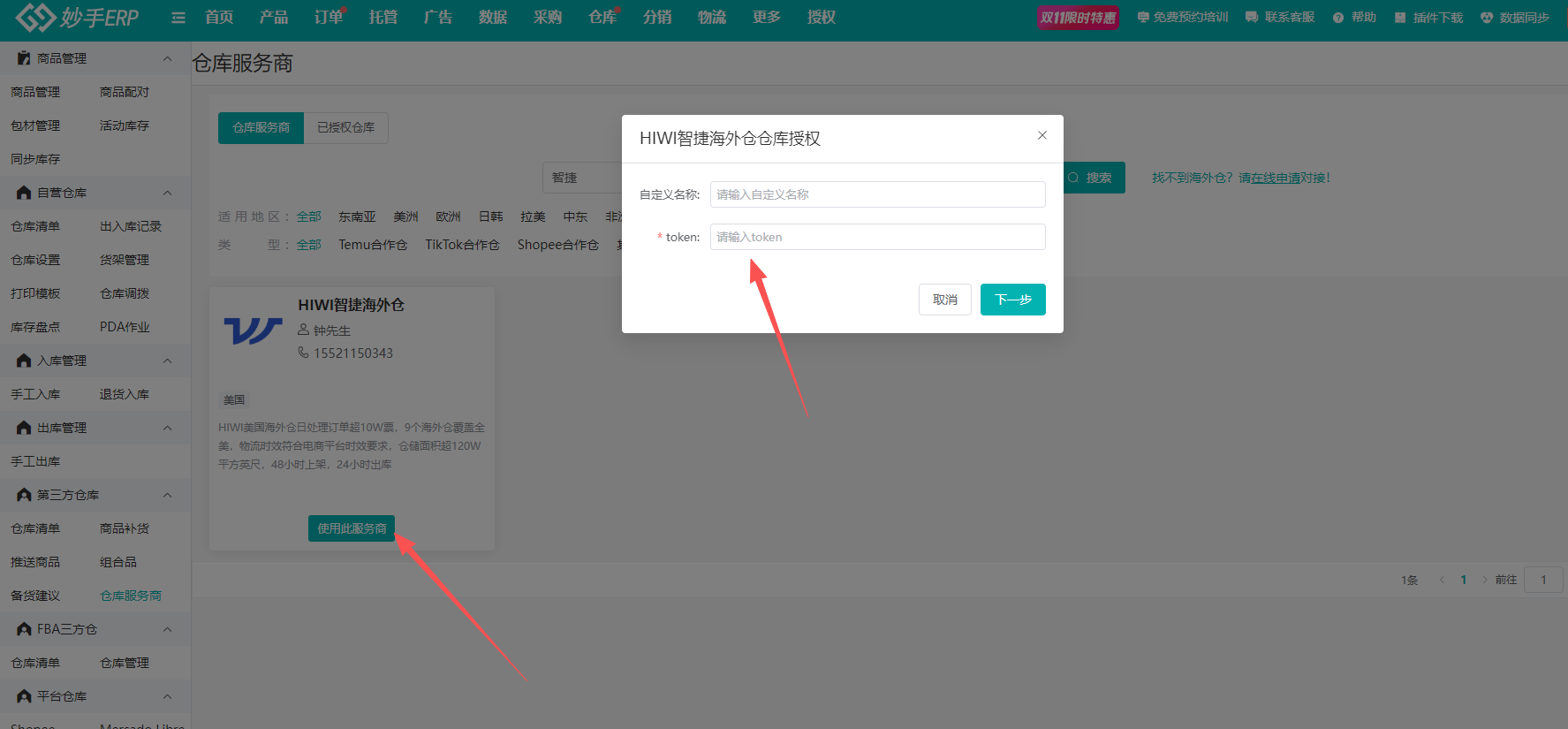Open the 授权 top menu
This screenshot has height=729, width=1568.
tap(822, 18)
